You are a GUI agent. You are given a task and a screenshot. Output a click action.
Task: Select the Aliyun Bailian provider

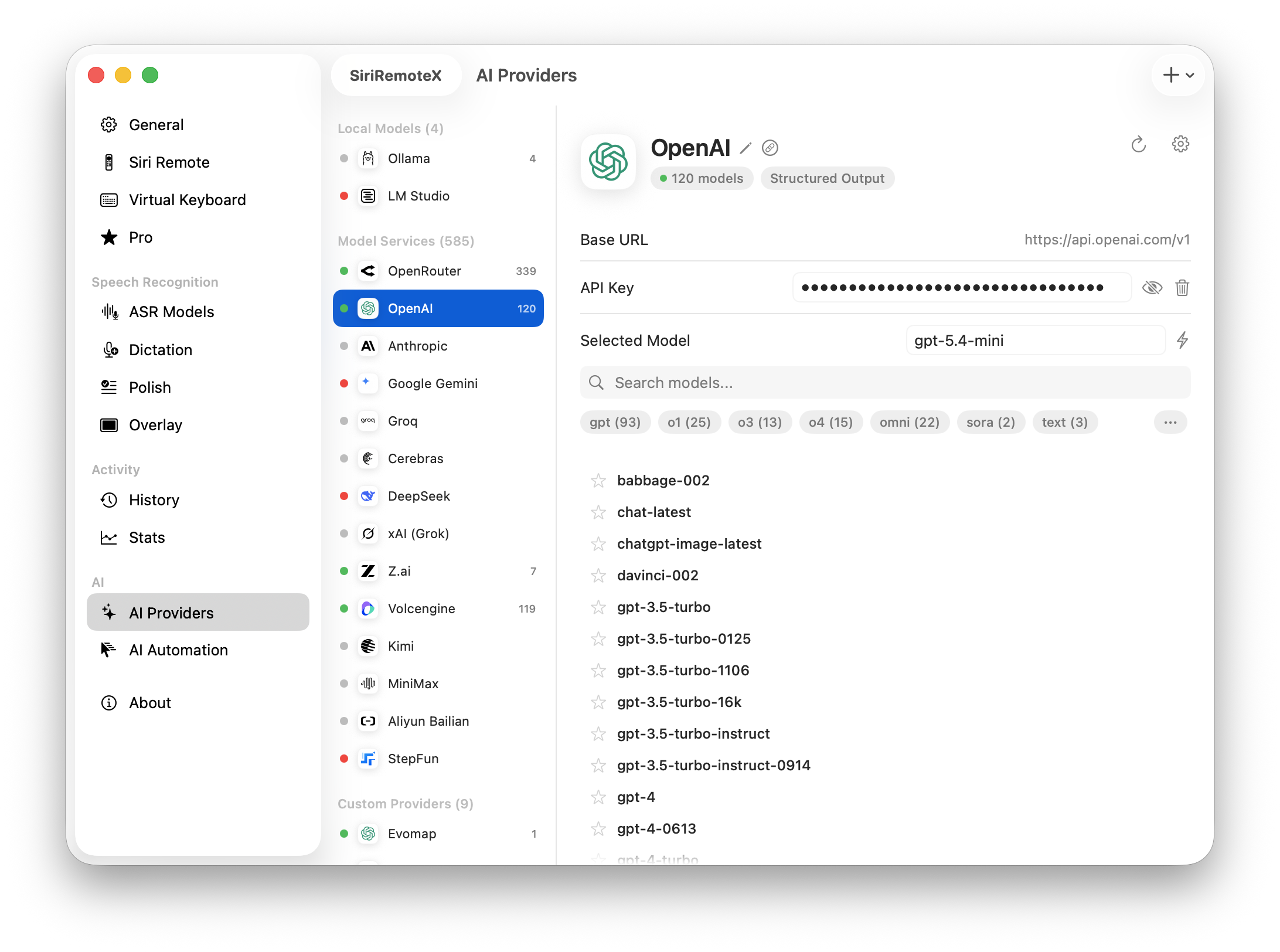click(x=438, y=721)
